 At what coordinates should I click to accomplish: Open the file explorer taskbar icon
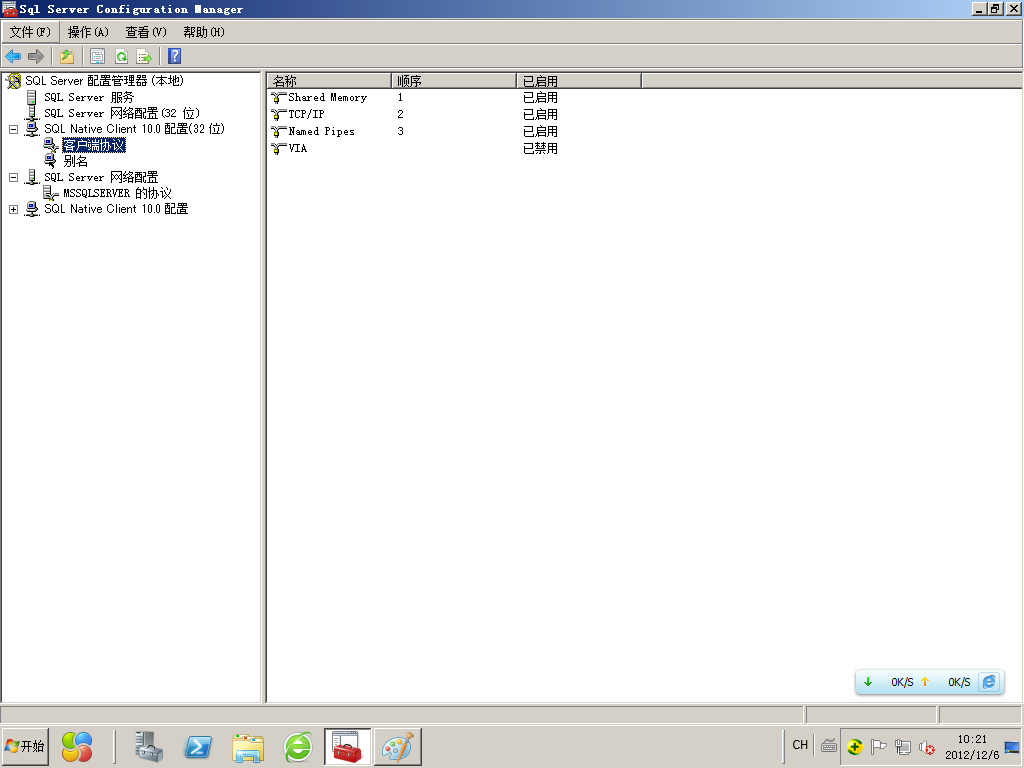point(248,747)
